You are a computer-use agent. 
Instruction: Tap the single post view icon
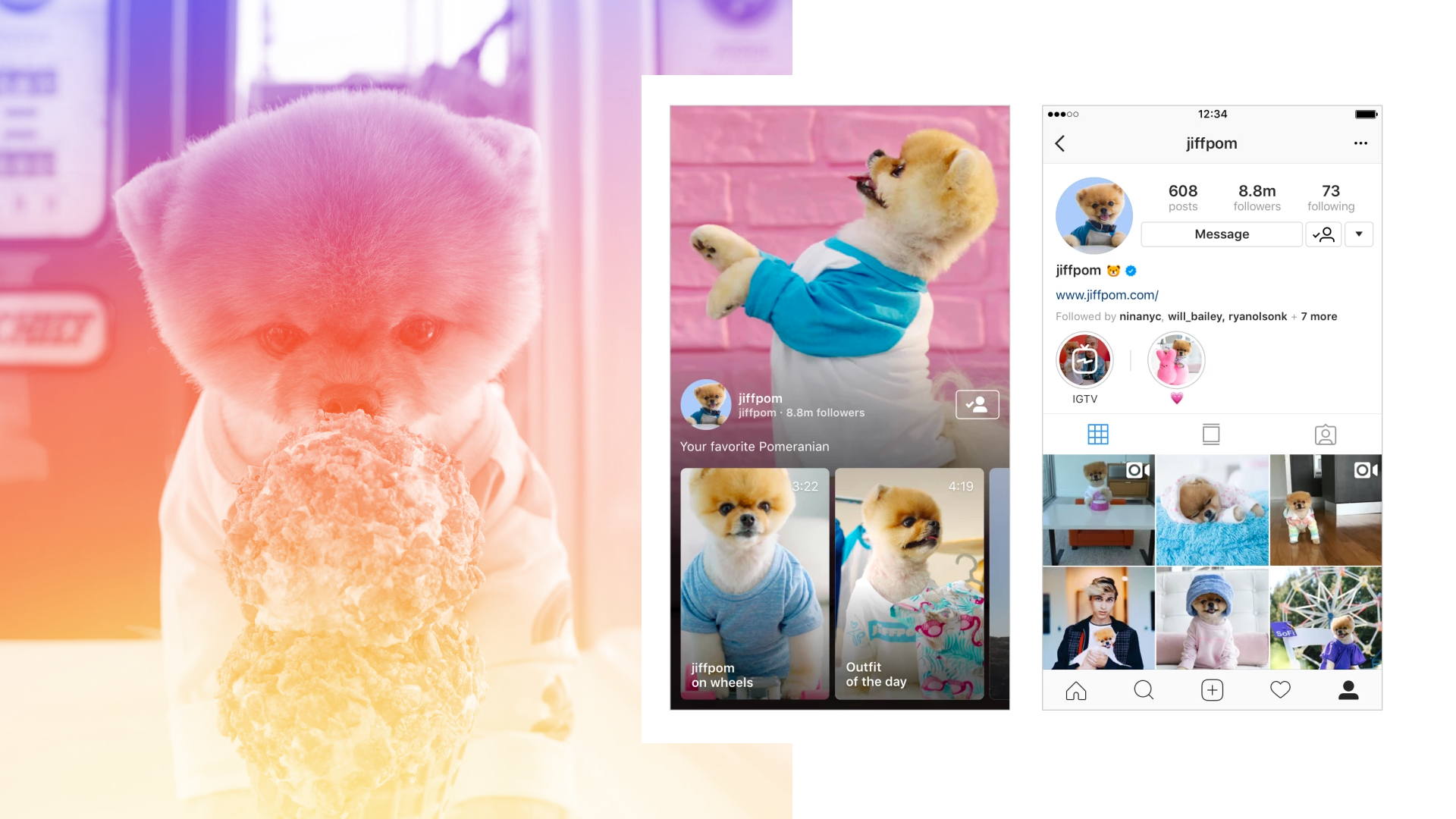pyautogui.click(x=1212, y=434)
